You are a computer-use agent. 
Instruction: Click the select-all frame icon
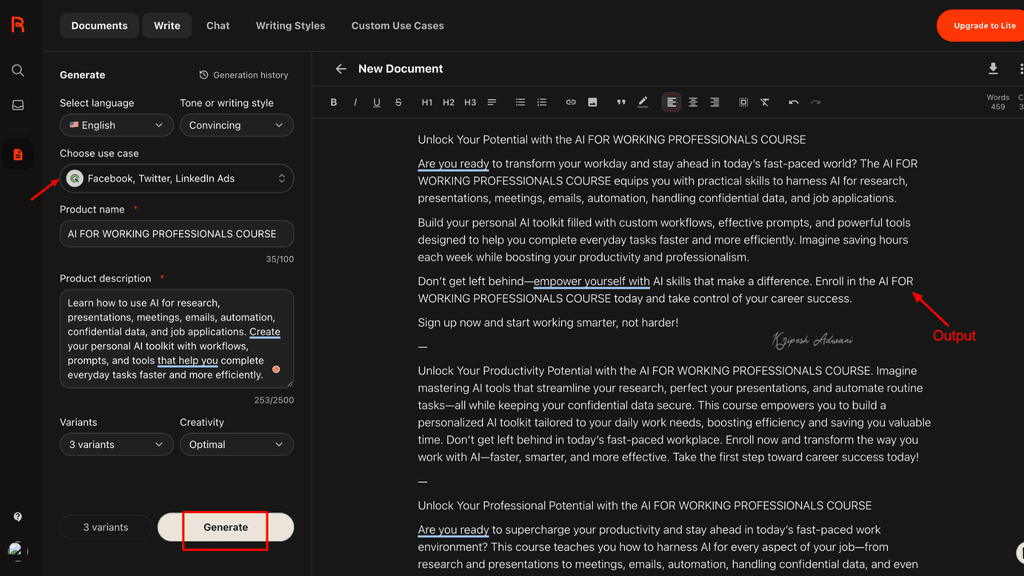pos(743,103)
